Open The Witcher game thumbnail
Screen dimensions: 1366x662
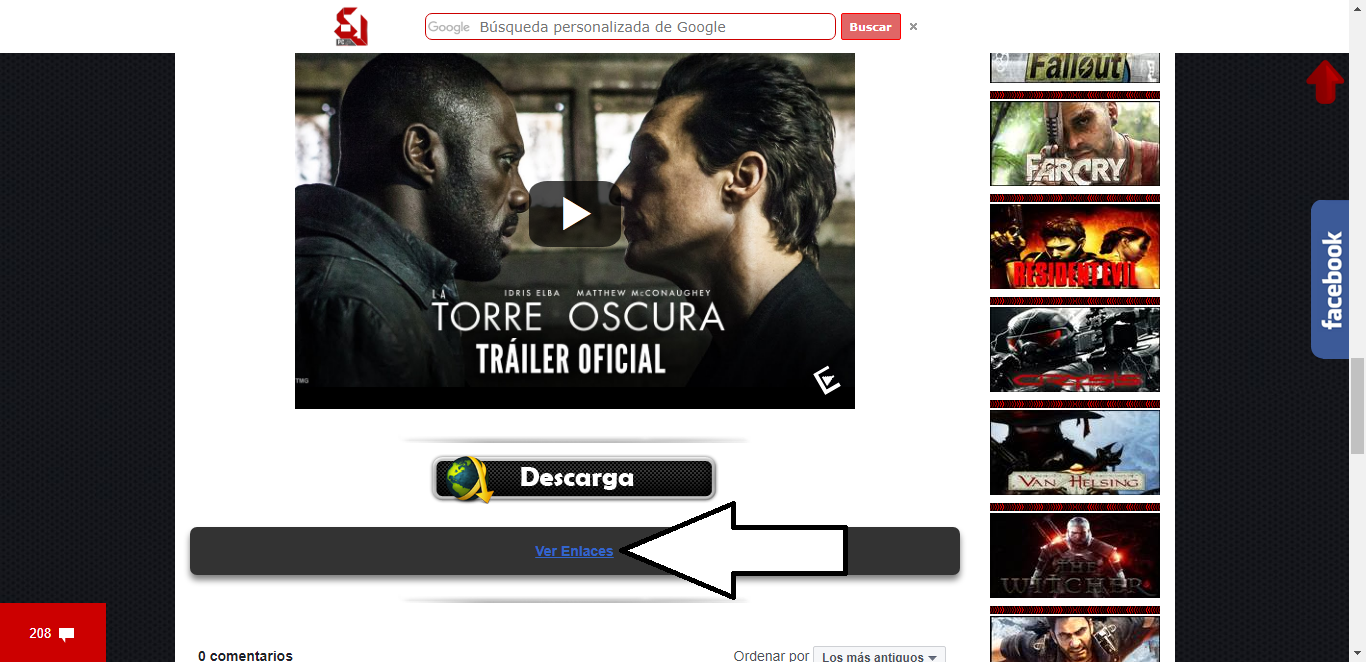pos(1075,555)
